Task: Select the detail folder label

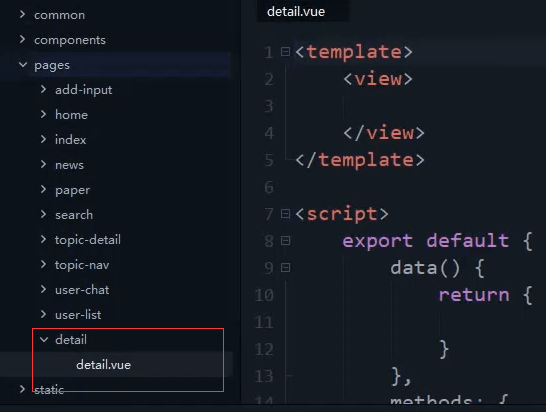Action: pos(71,340)
